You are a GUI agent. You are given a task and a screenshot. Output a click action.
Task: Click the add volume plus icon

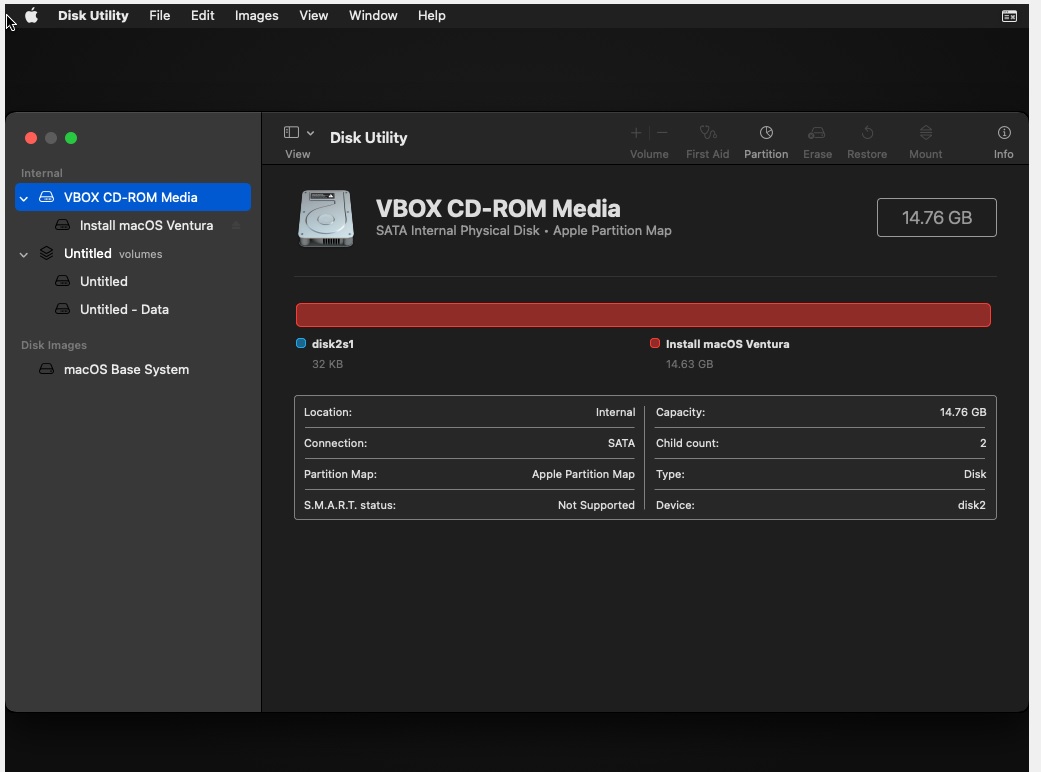pyautogui.click(x=636, y=133)
